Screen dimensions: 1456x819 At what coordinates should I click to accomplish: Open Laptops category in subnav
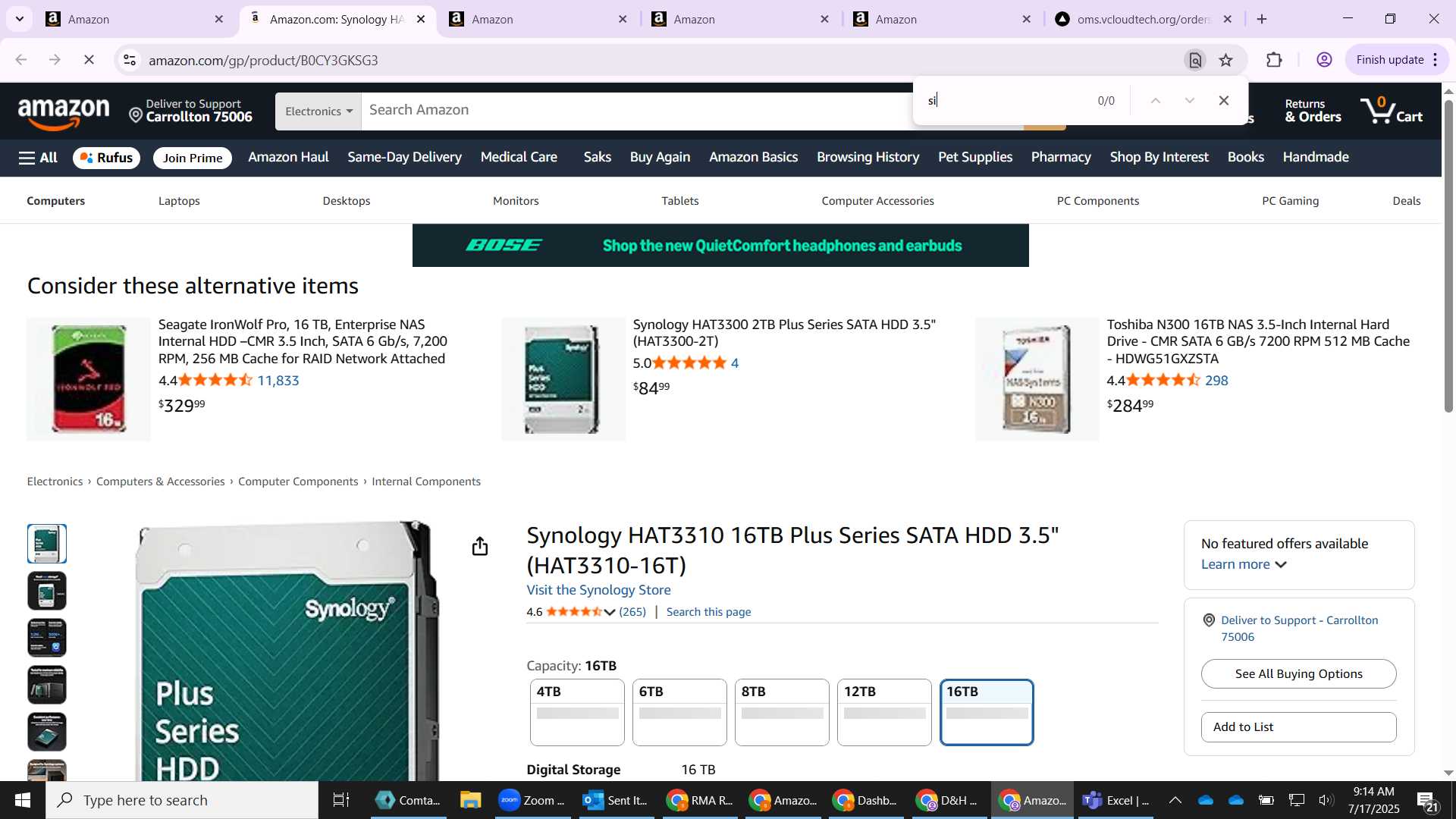[x=179, y=201]
